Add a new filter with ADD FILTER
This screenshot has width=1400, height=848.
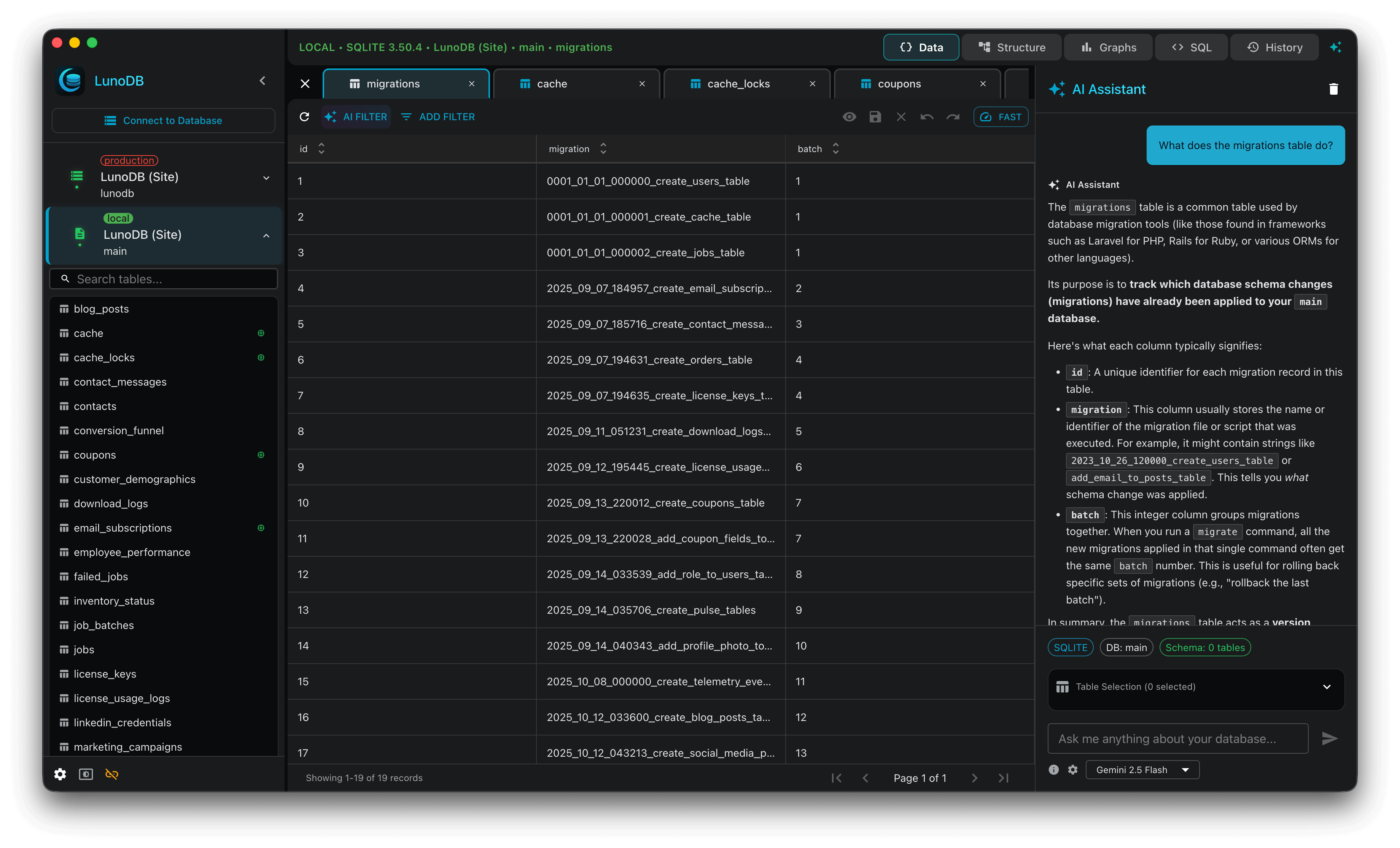437,116
